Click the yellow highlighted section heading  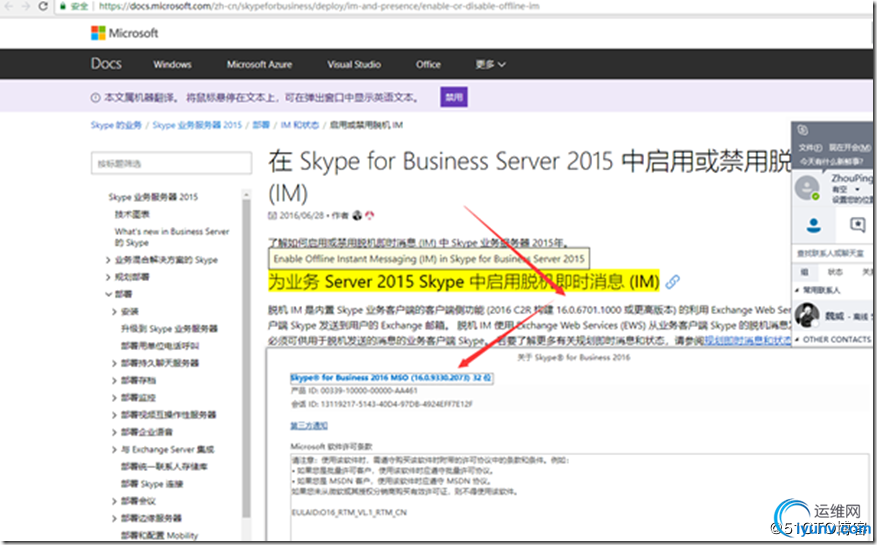click(x=464, y=281)
